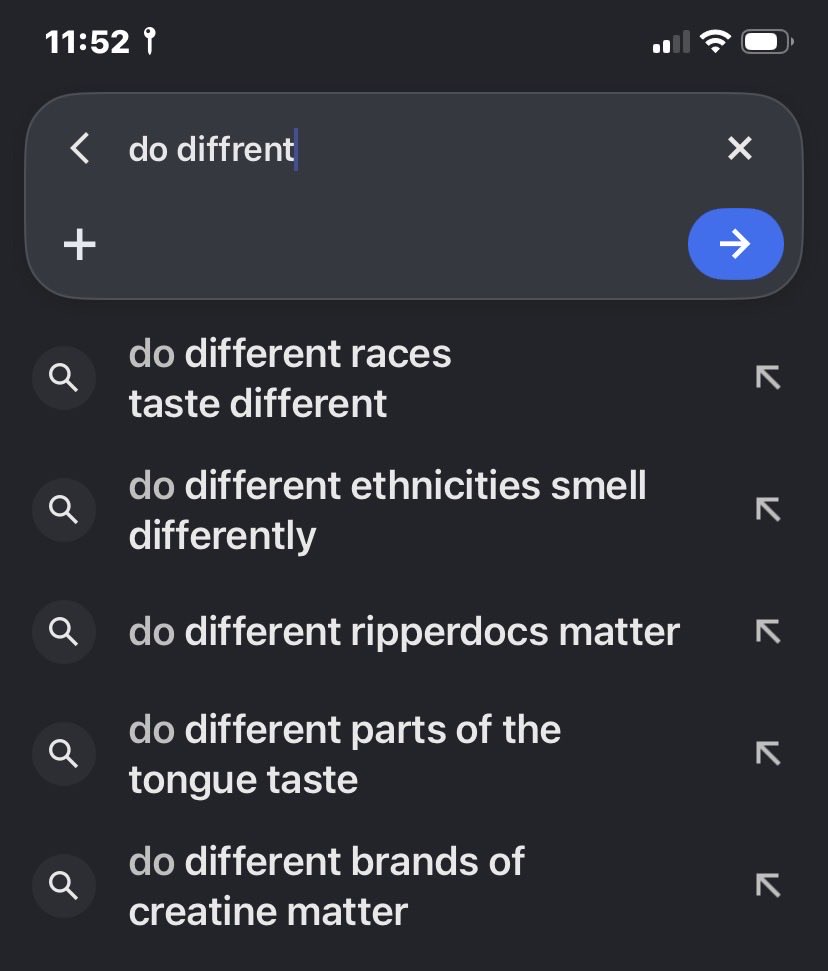
Task: Tap magnifier icon beside 'ethnicities smell differently'
Action: (x=64, y=510)
